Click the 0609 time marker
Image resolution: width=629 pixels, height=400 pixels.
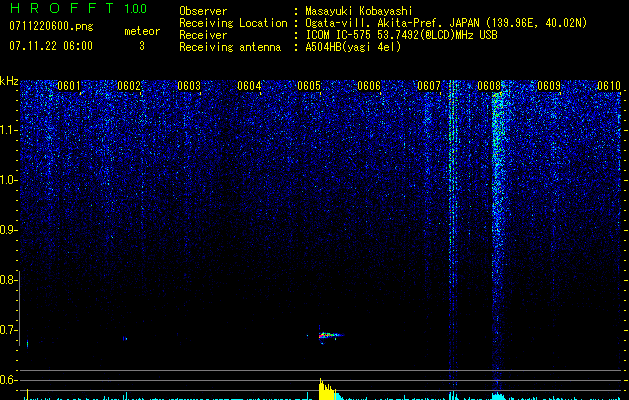click(x=549, y=86)
